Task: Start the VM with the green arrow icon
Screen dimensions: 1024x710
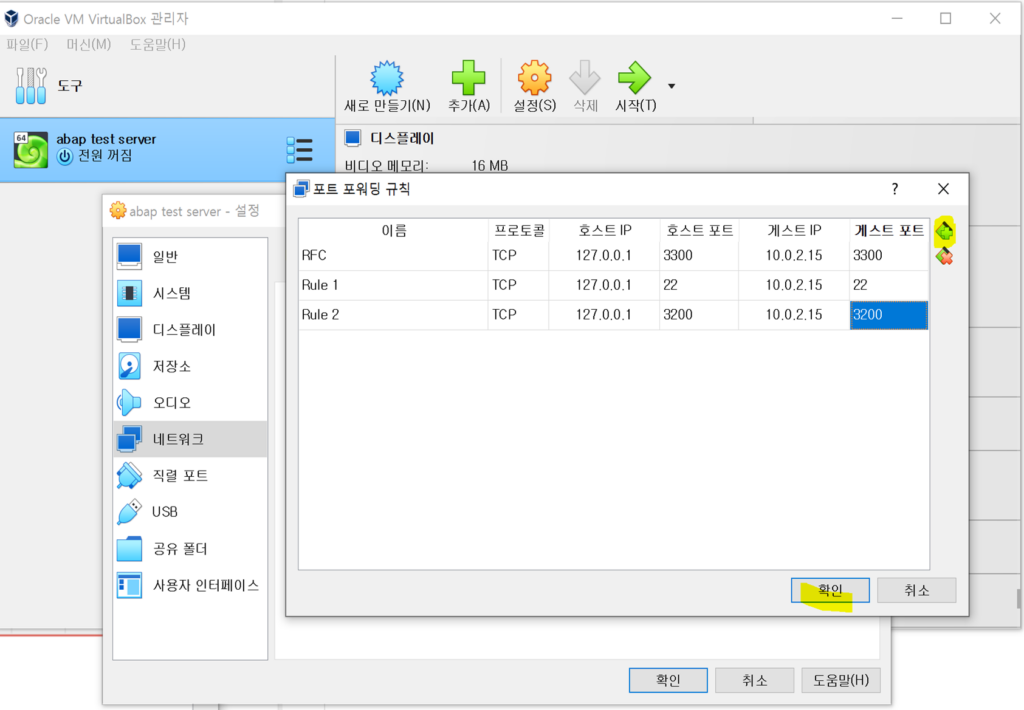Action: [635, 78]
